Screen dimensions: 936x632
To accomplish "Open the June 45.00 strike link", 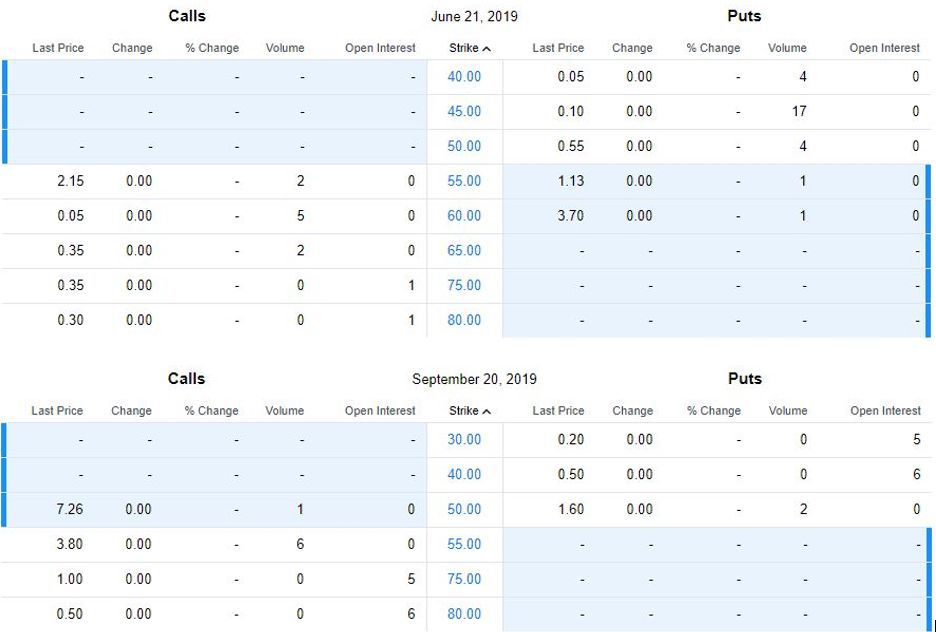I will (464, 112).
